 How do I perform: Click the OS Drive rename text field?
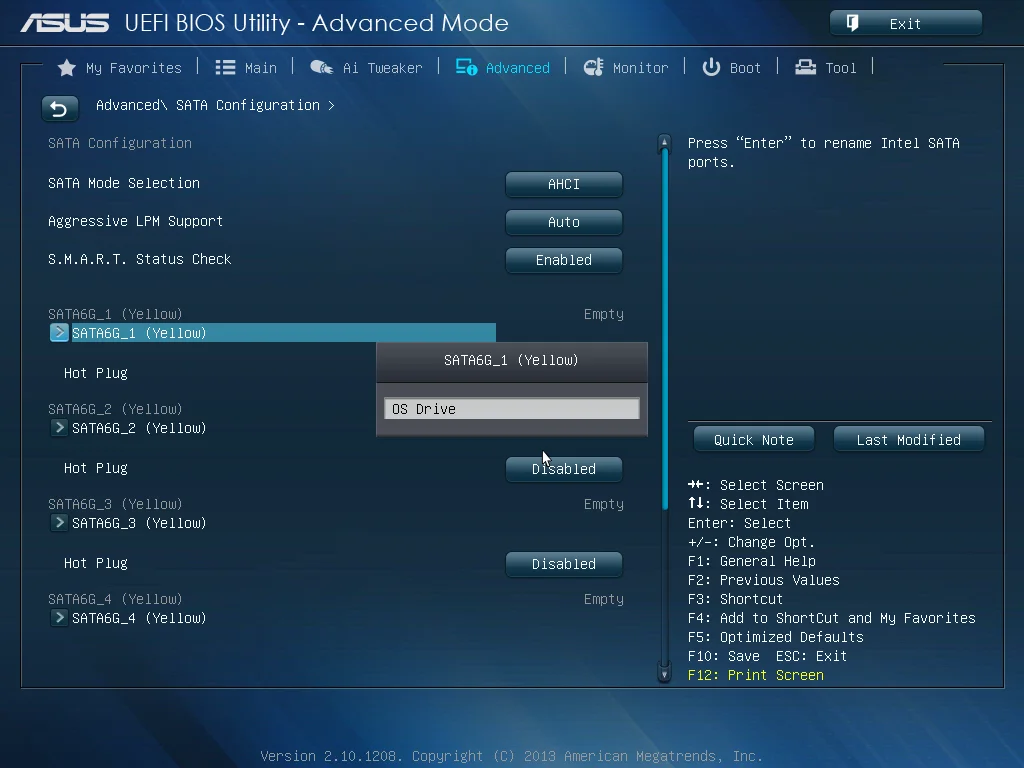[x=511, y=409]
